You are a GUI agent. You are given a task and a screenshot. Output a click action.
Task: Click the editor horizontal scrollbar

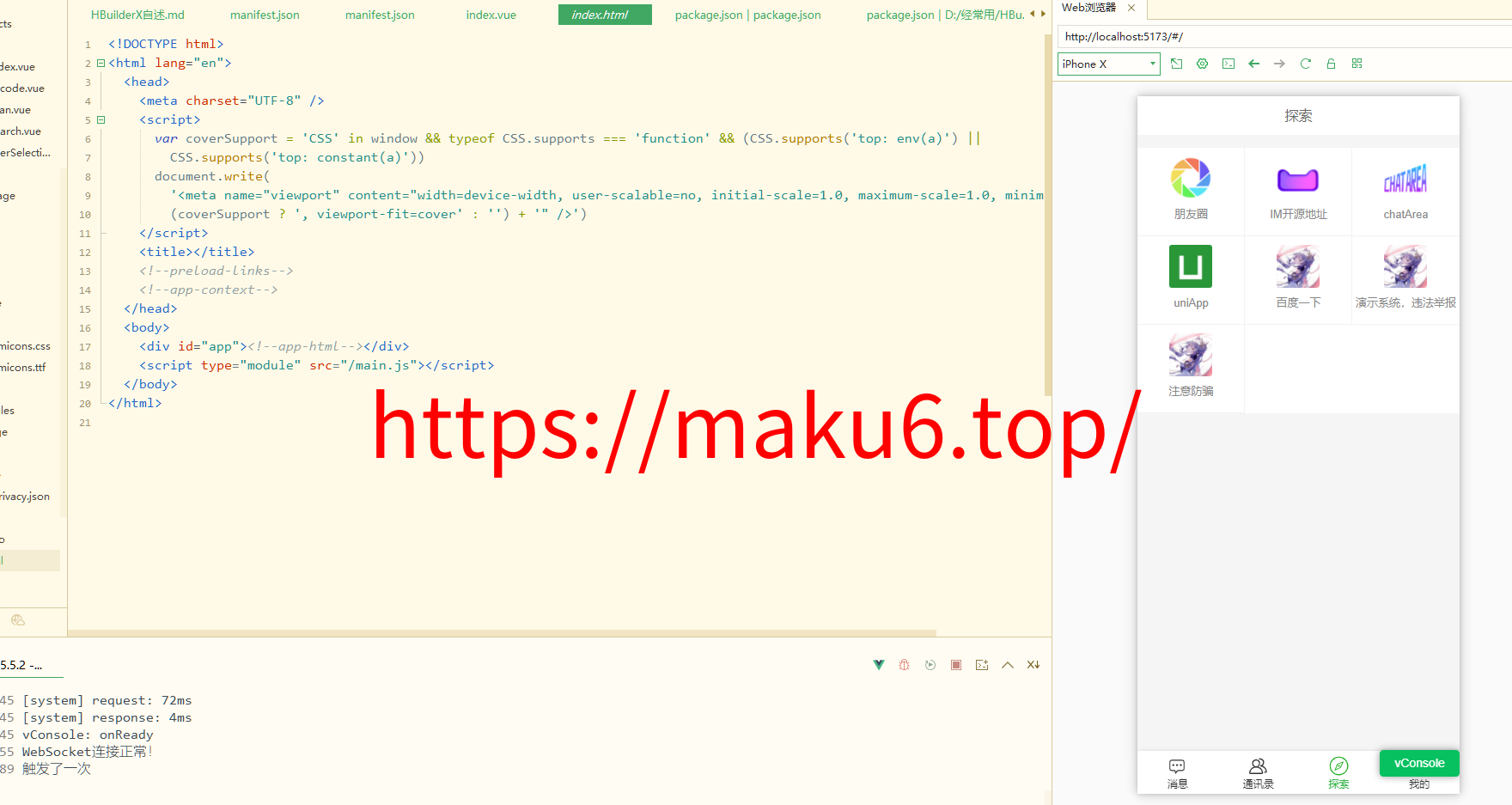(x=502, y=633)
